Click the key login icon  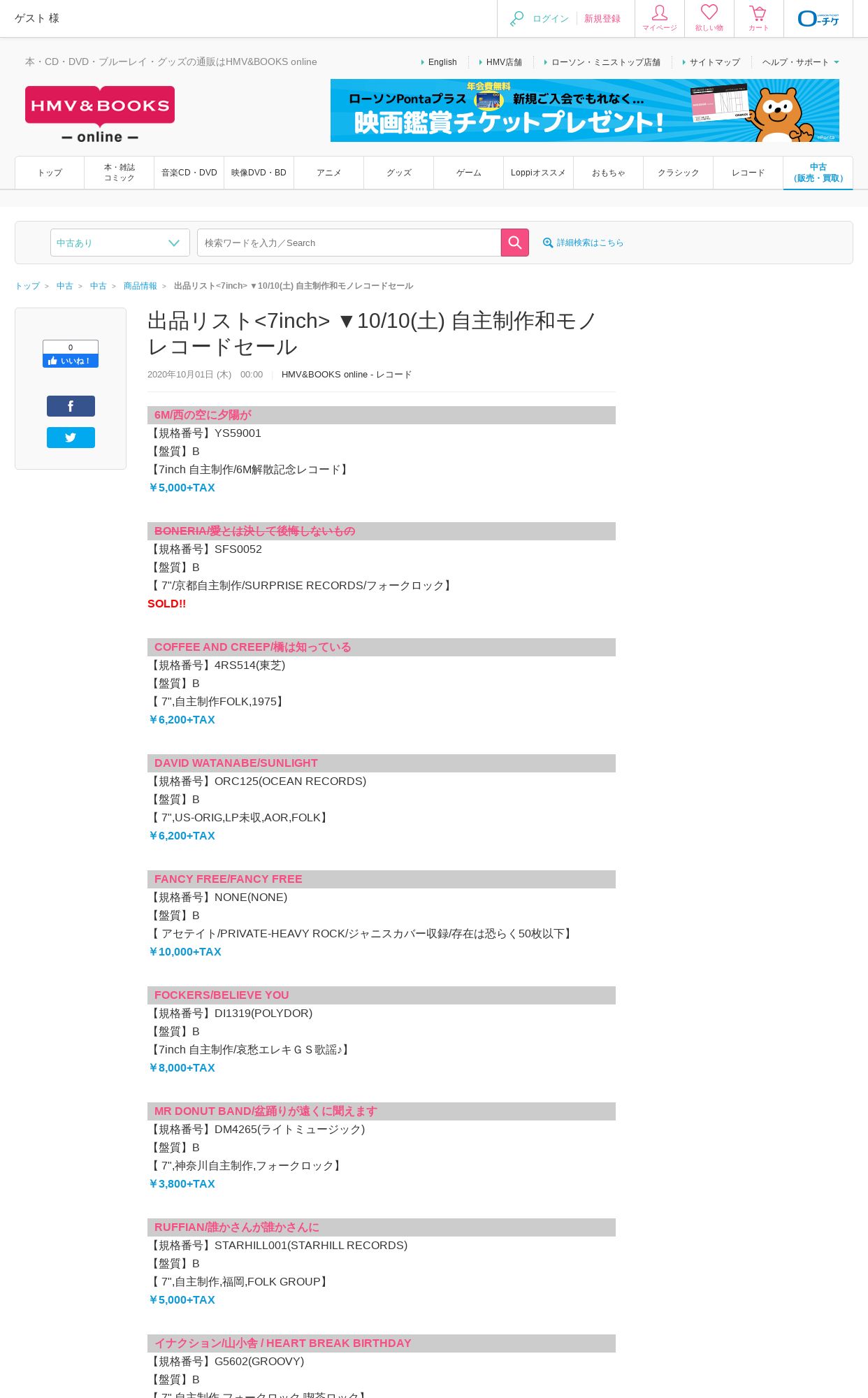click(517, 19)
